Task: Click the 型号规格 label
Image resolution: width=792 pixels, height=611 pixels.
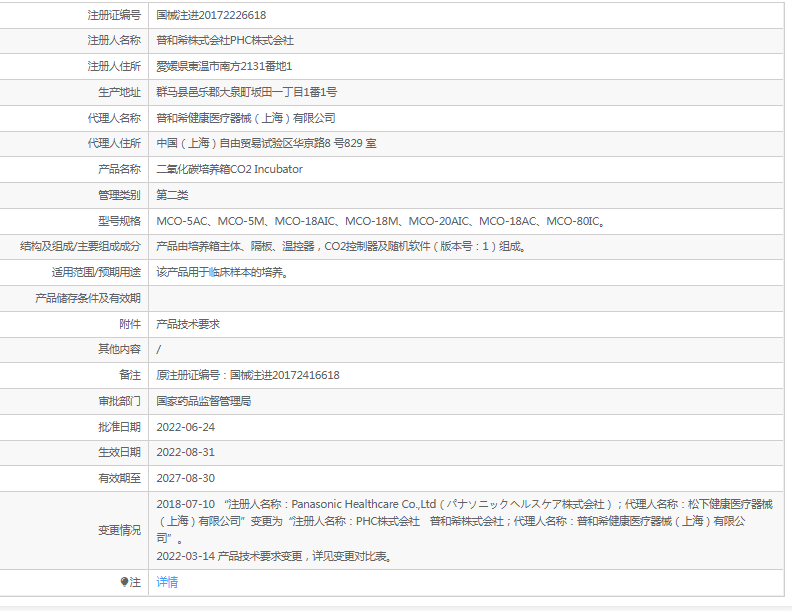Action: 119,221
